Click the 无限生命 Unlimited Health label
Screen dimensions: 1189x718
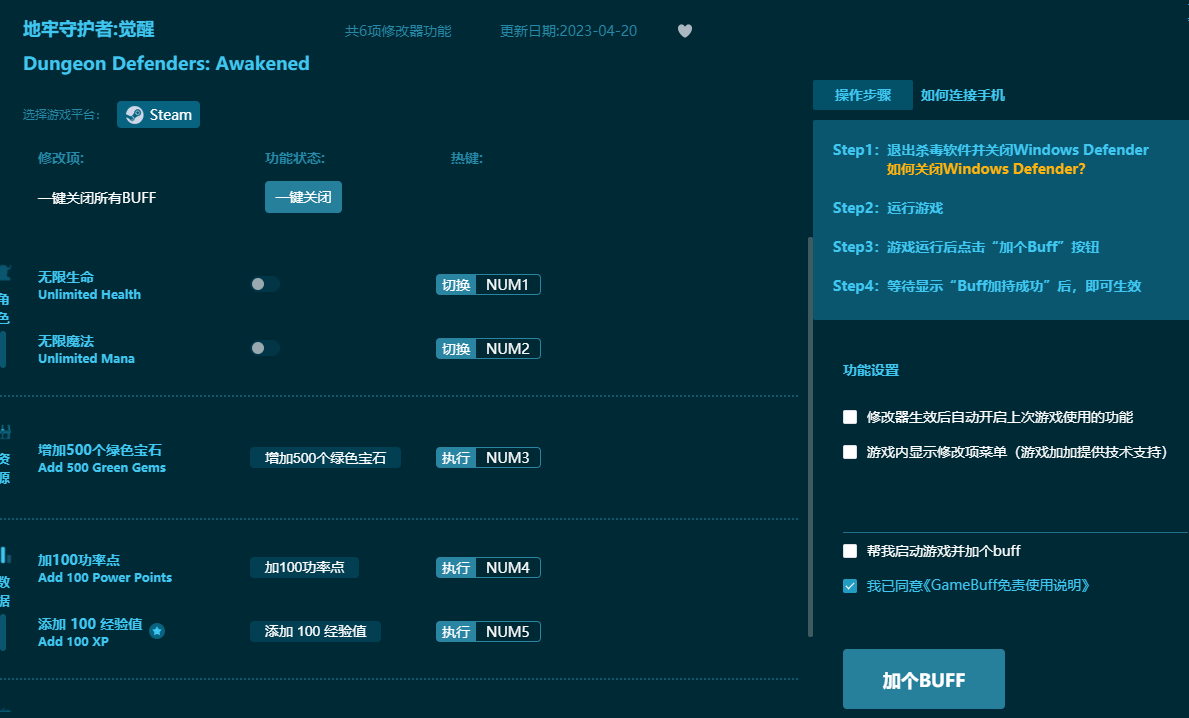pos(89,285)
